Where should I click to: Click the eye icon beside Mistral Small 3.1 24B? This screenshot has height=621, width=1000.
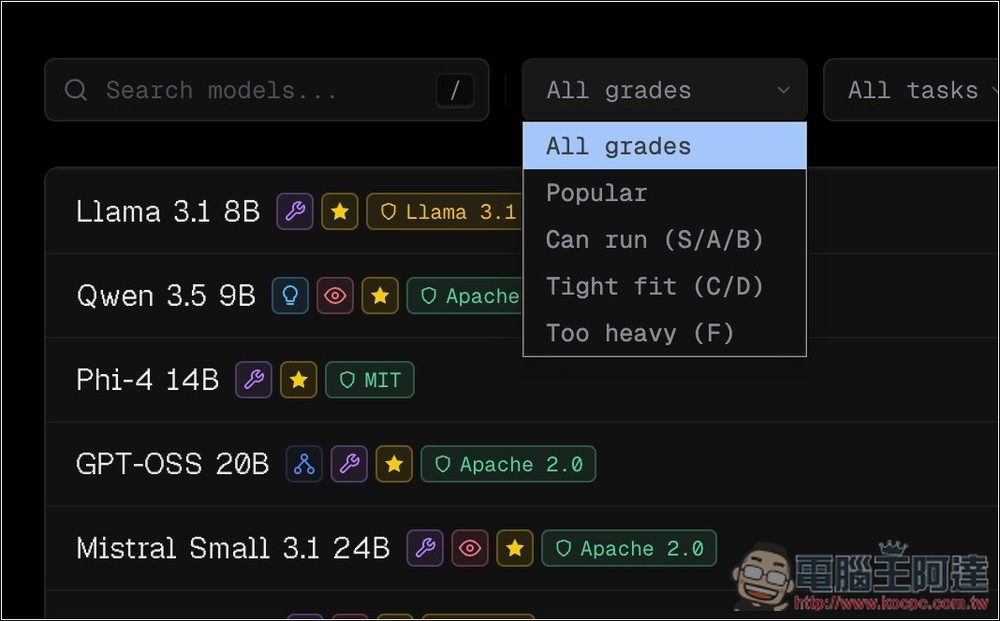point(470,548)
